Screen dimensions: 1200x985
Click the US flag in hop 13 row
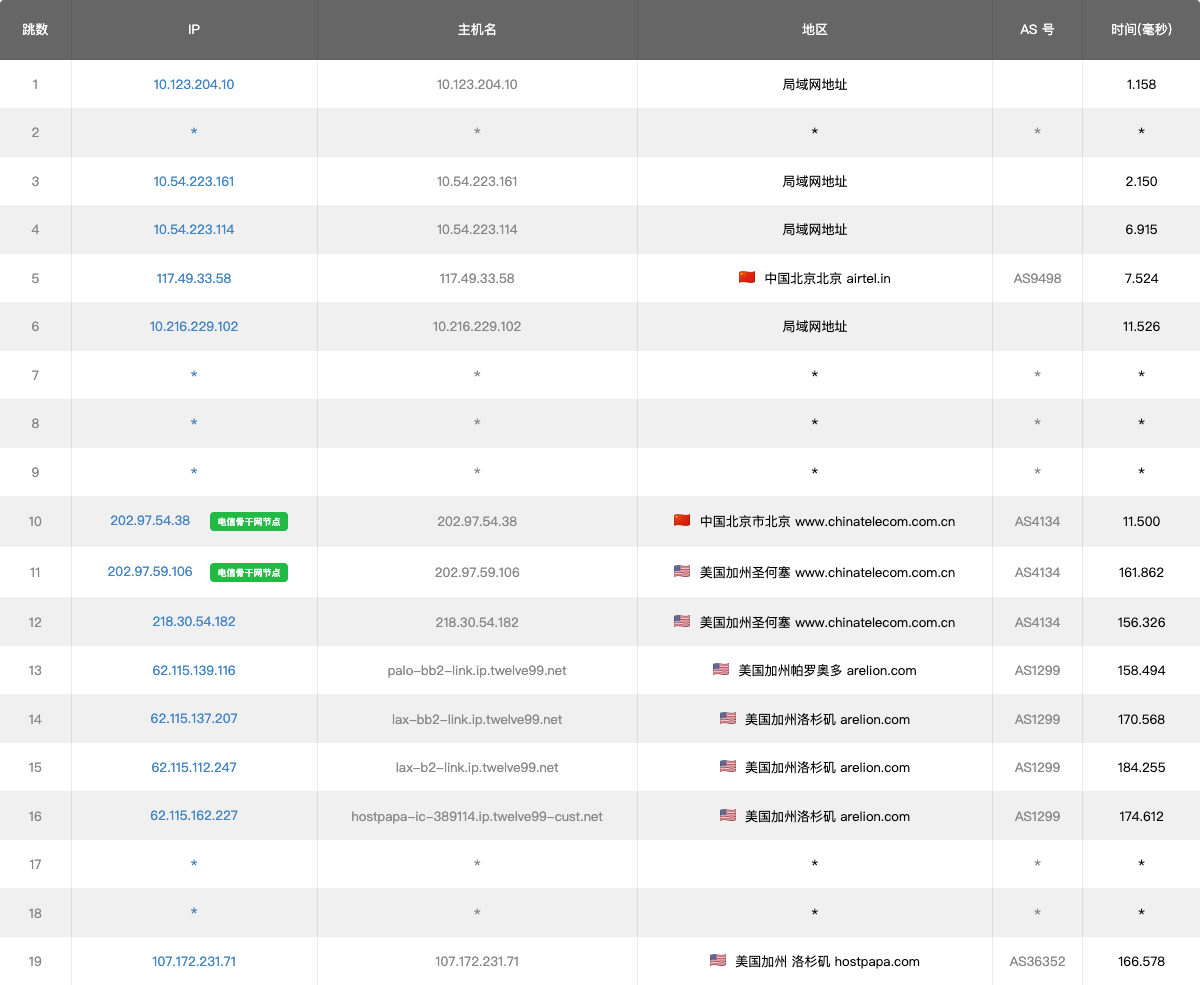tap(721, 670)
